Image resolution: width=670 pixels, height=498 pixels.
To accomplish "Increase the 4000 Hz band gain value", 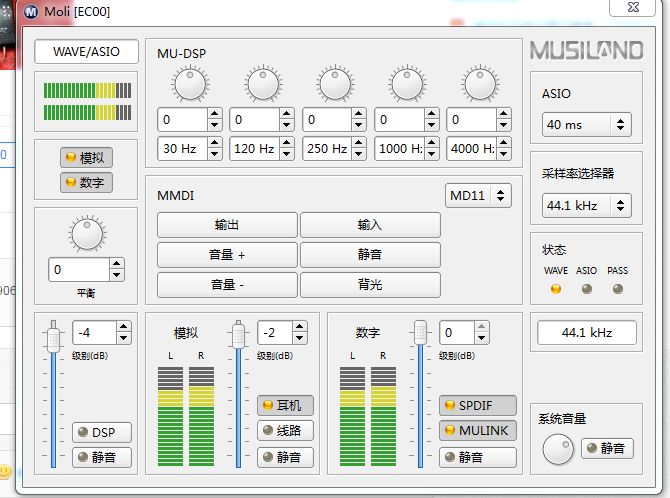I will click(x=504, y=114).
